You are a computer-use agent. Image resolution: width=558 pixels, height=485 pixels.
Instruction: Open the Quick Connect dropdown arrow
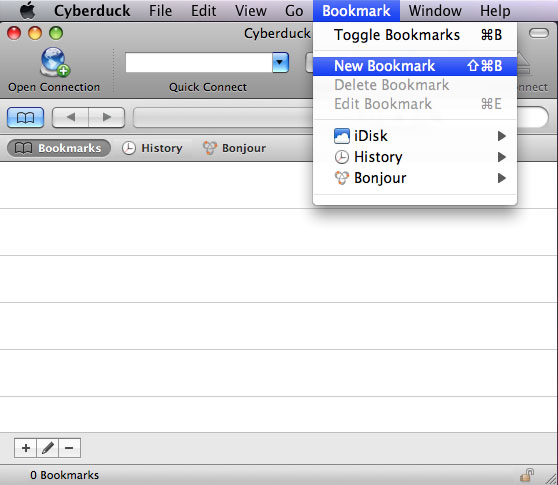(x=280, y=63)
